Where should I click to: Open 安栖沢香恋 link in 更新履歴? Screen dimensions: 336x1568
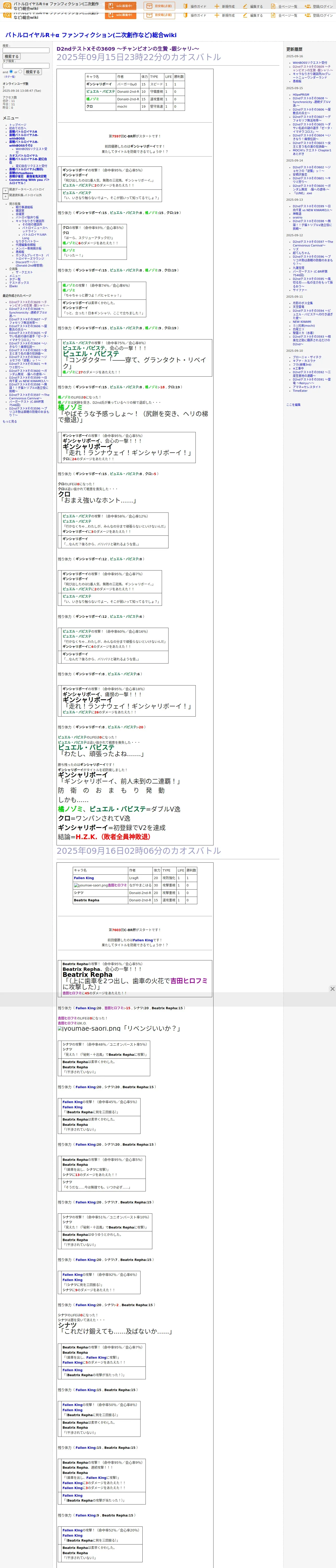pyautogui.click(x=300, y=175)
